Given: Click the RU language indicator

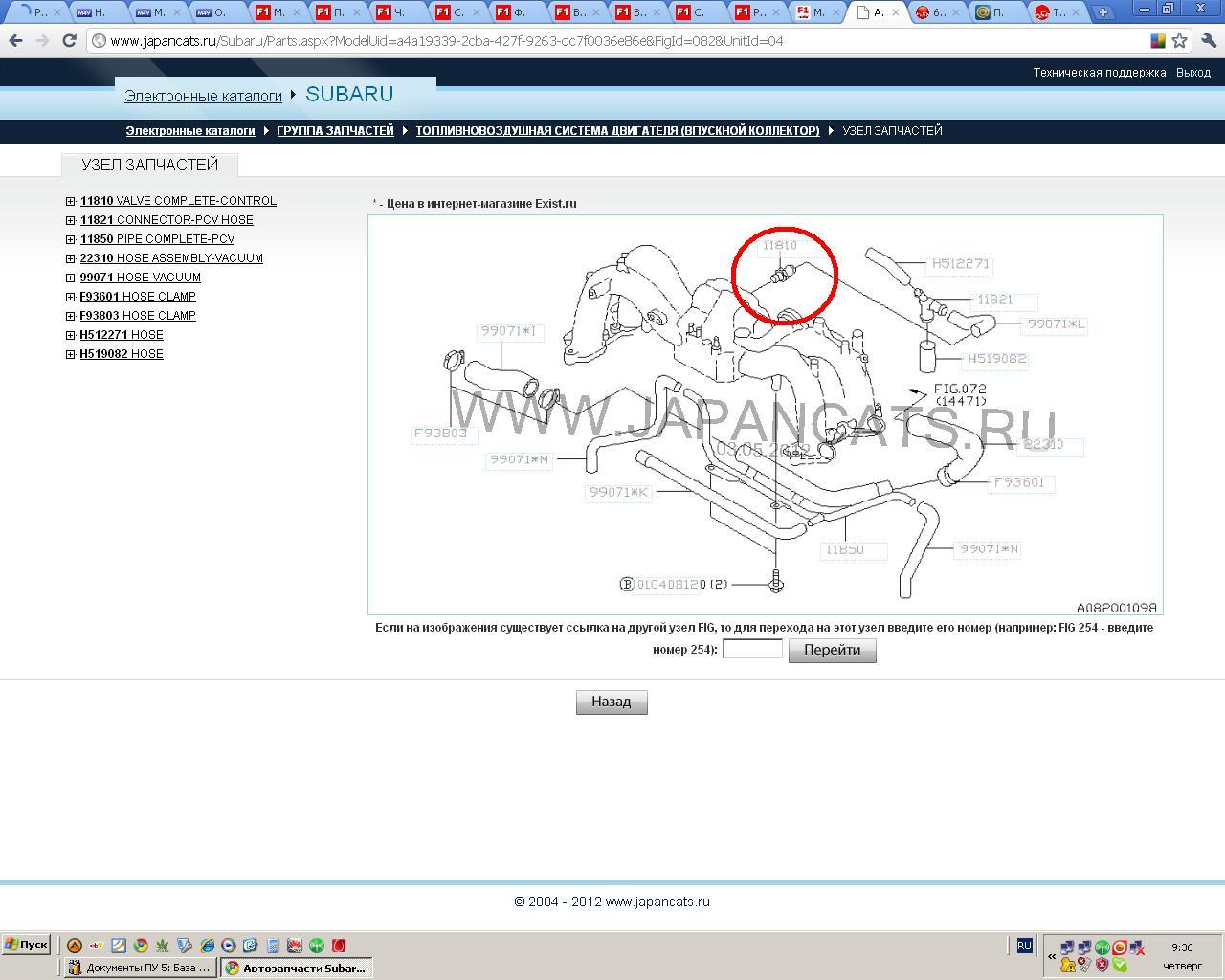Looking at the screenshot, I should pos(1024,946).
